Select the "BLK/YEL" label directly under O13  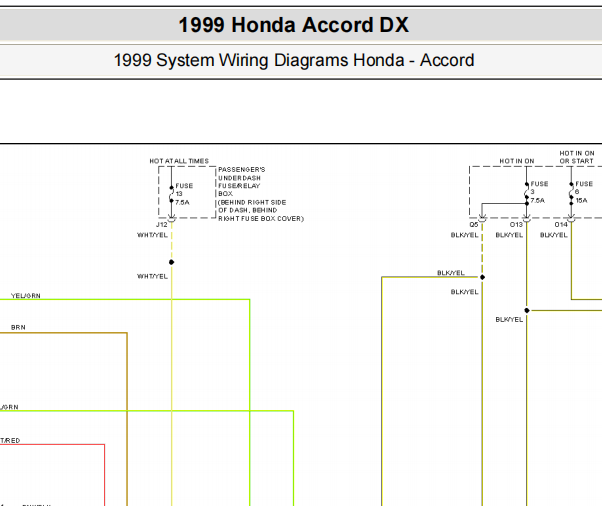click(509, 235)
